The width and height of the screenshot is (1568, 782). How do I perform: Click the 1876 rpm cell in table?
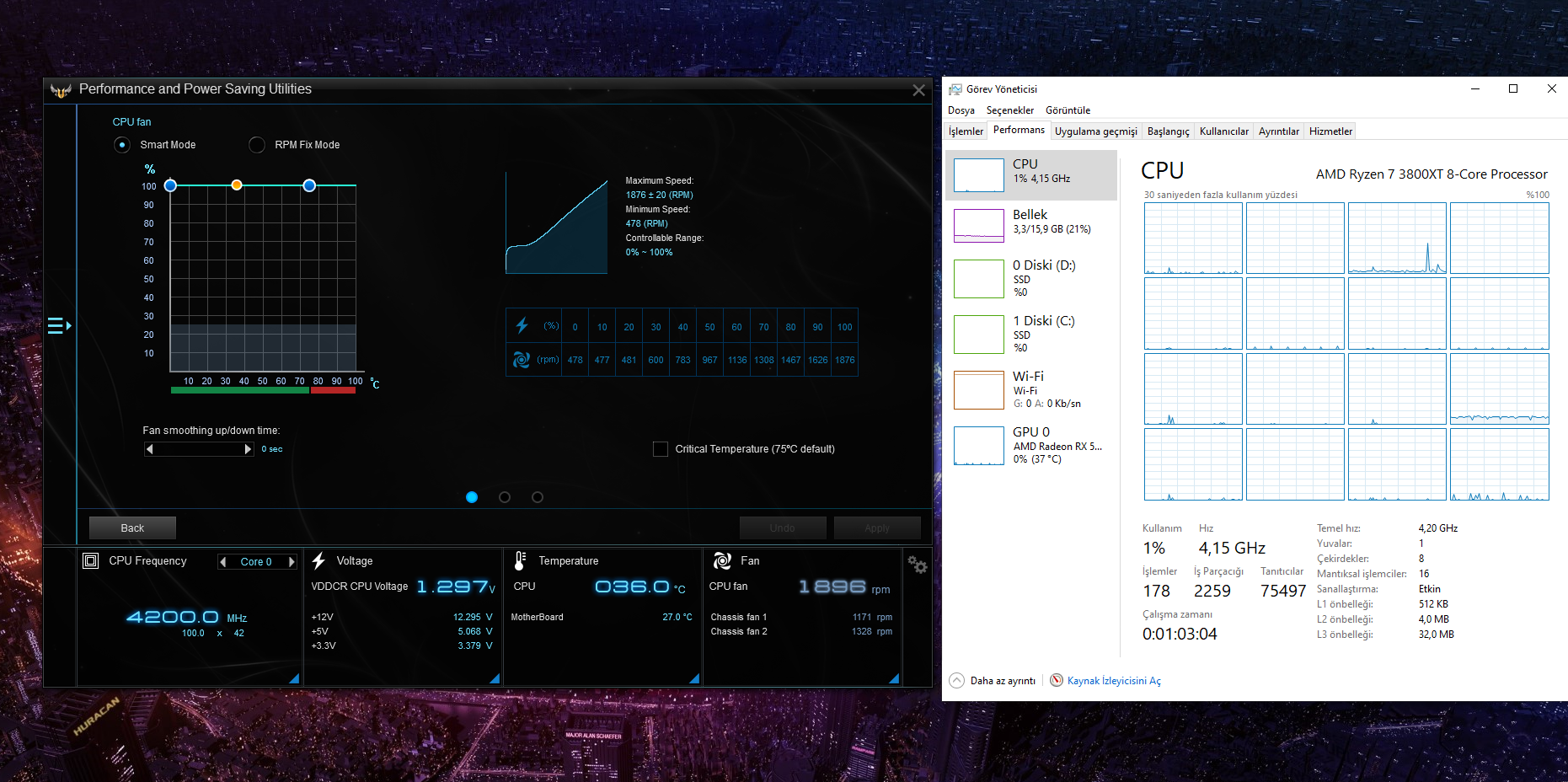click(x=844, y=360)
